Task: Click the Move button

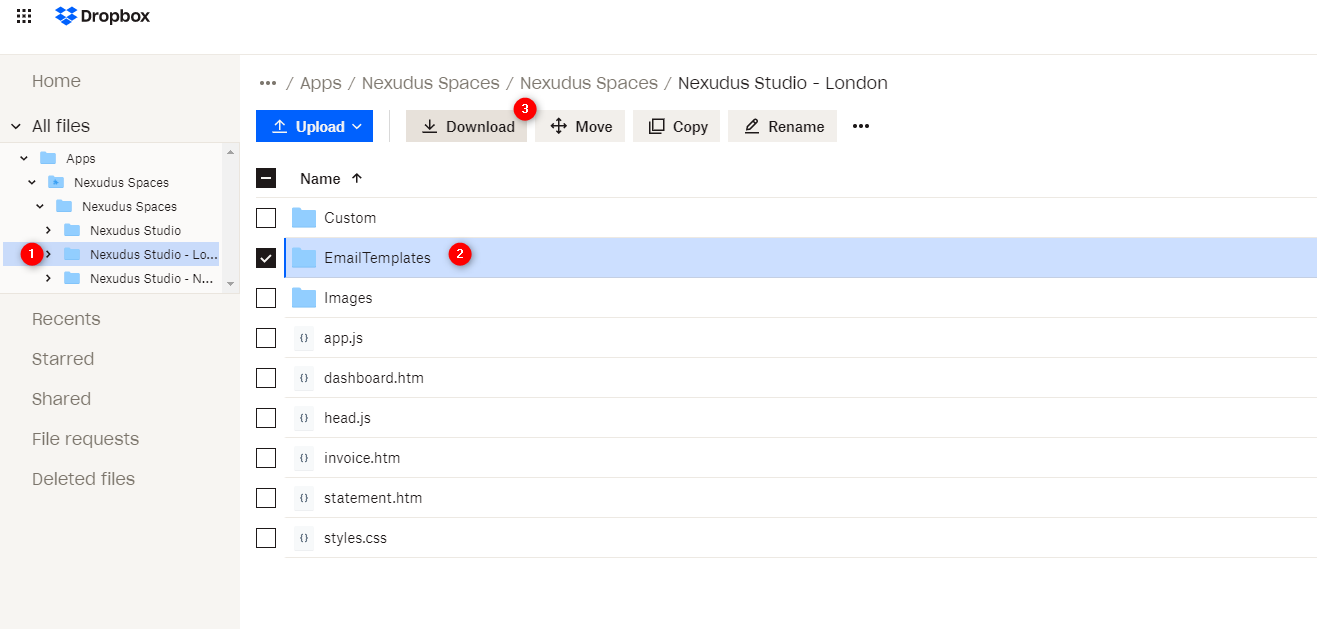Action: [x=580, y=126]
